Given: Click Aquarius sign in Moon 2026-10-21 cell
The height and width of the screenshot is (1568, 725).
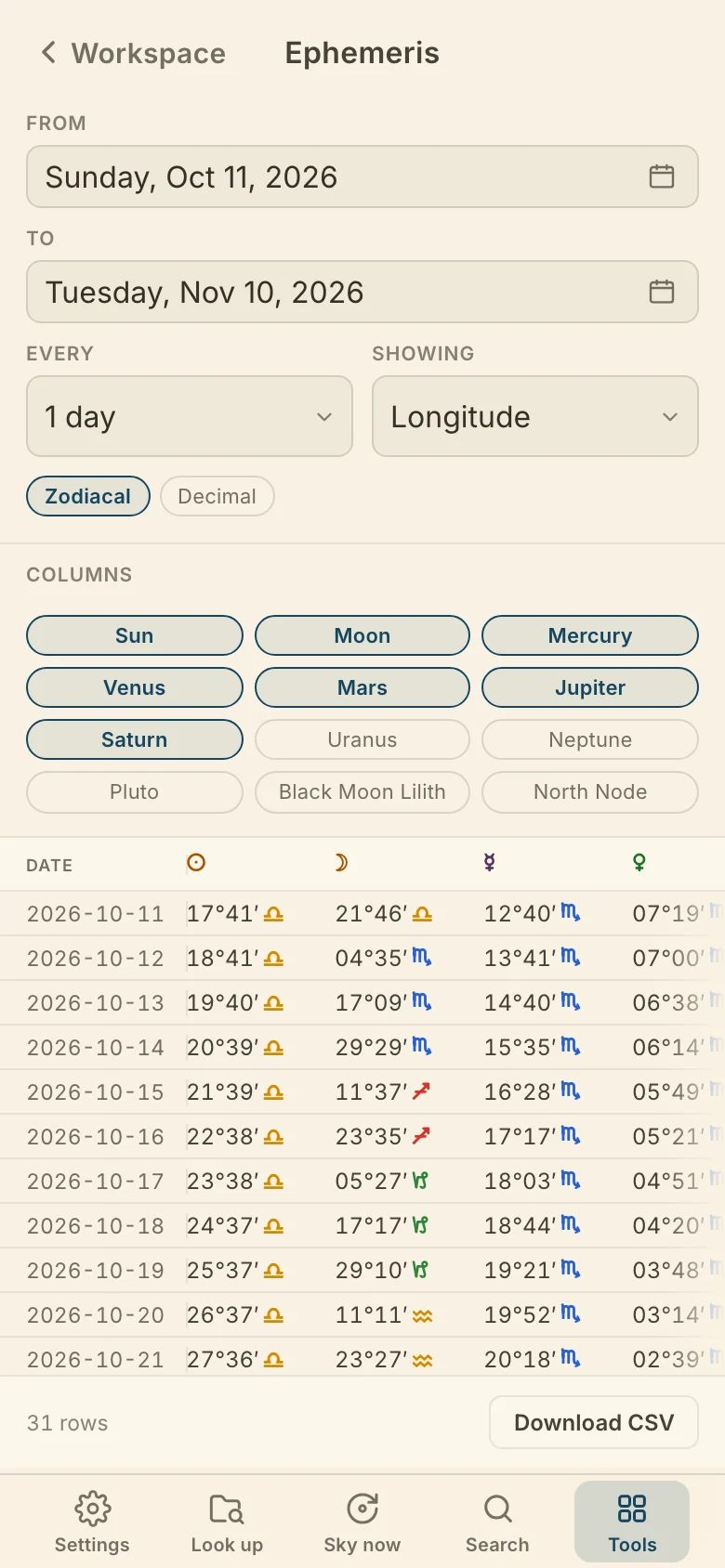Looking at the screenshot, I should point(422,1360).
